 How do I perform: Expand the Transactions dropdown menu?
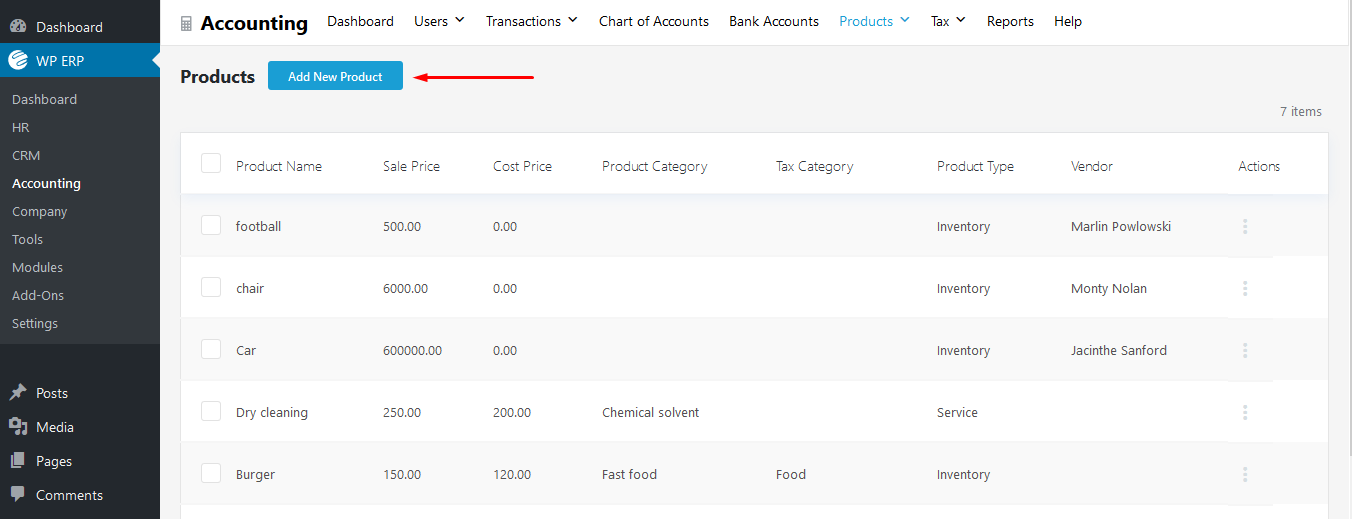pyautogui.click(x=531, y=21)
